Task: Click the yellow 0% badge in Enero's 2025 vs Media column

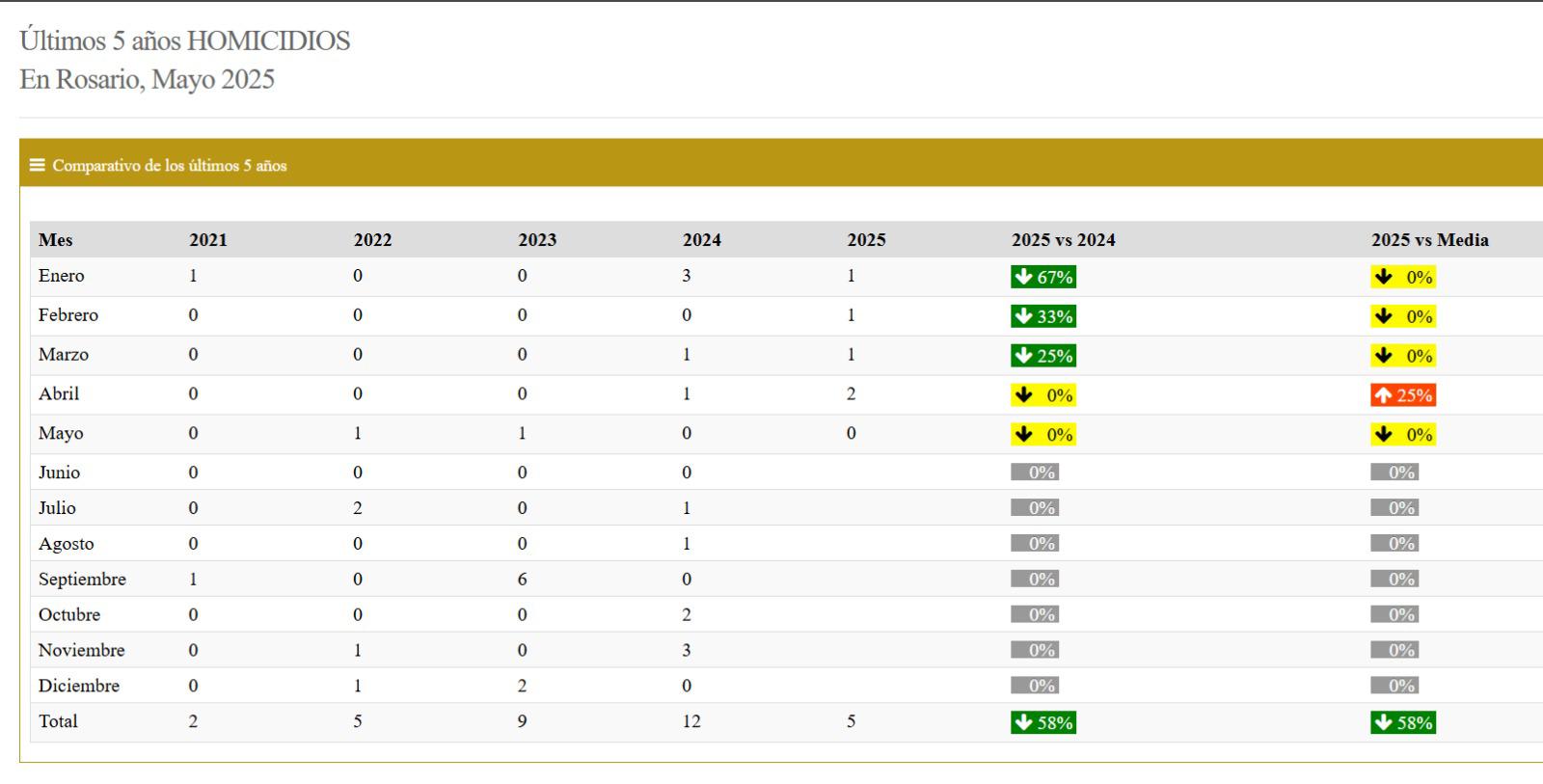Action: pyautogui.click(x=1402, y=277)
